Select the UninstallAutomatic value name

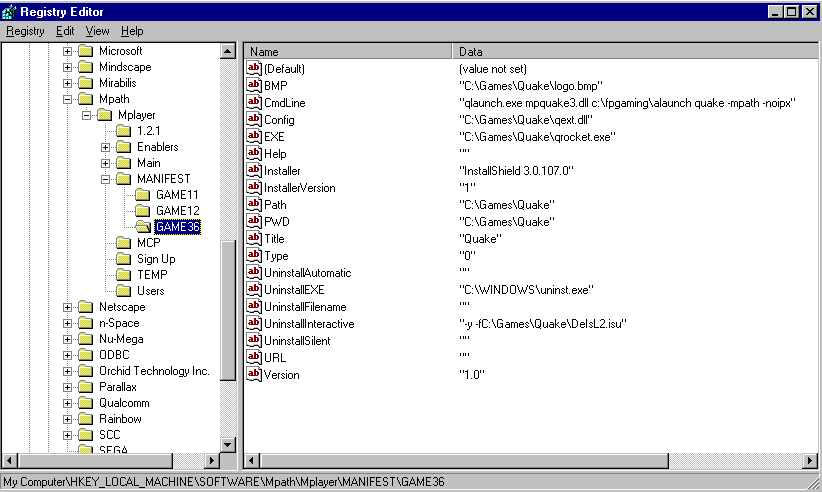[x=308, y=272]
